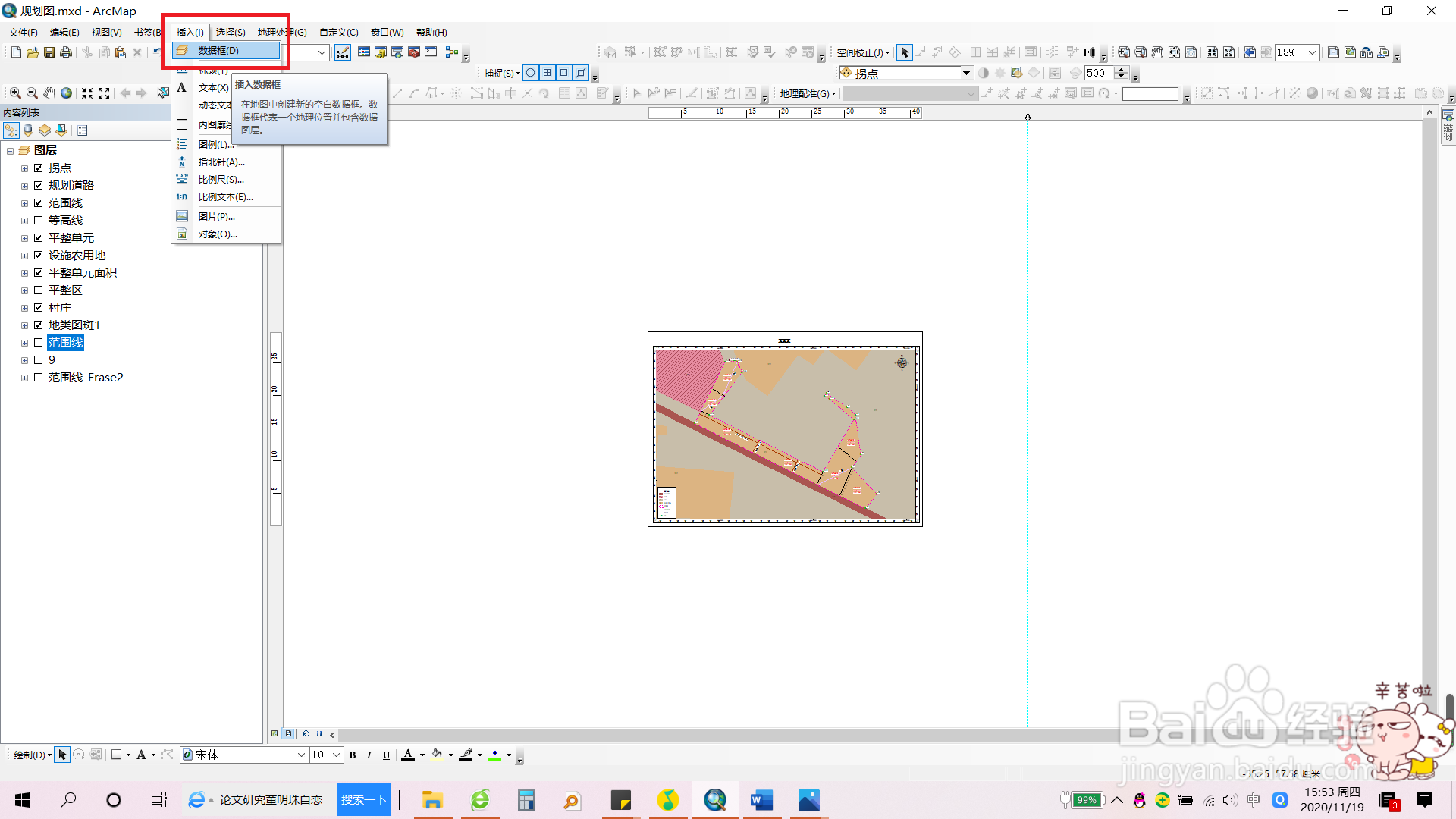Choose 指北针(A)... from Insert menu
Image resolution: width=1456 pixels, height=819 pixels.
(221, 162)
